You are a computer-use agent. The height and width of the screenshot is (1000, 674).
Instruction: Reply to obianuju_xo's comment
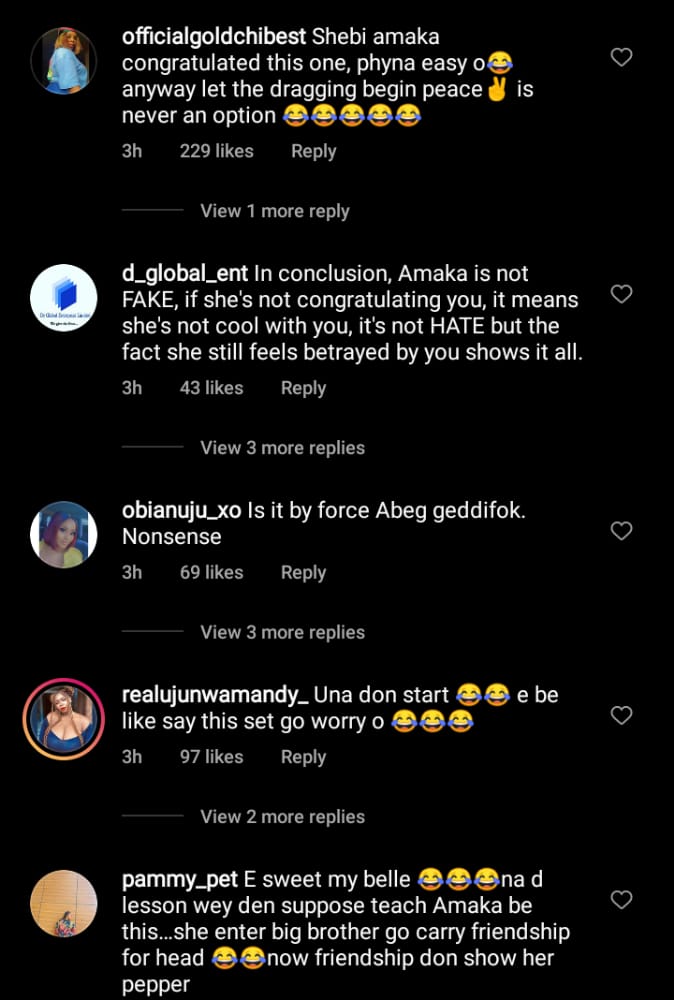303,573
